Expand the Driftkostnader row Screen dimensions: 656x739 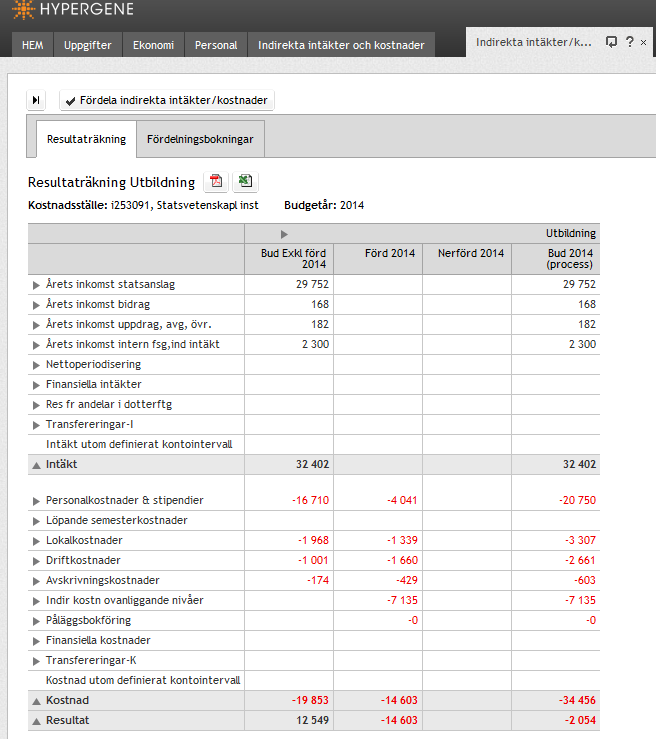(36, 561)
